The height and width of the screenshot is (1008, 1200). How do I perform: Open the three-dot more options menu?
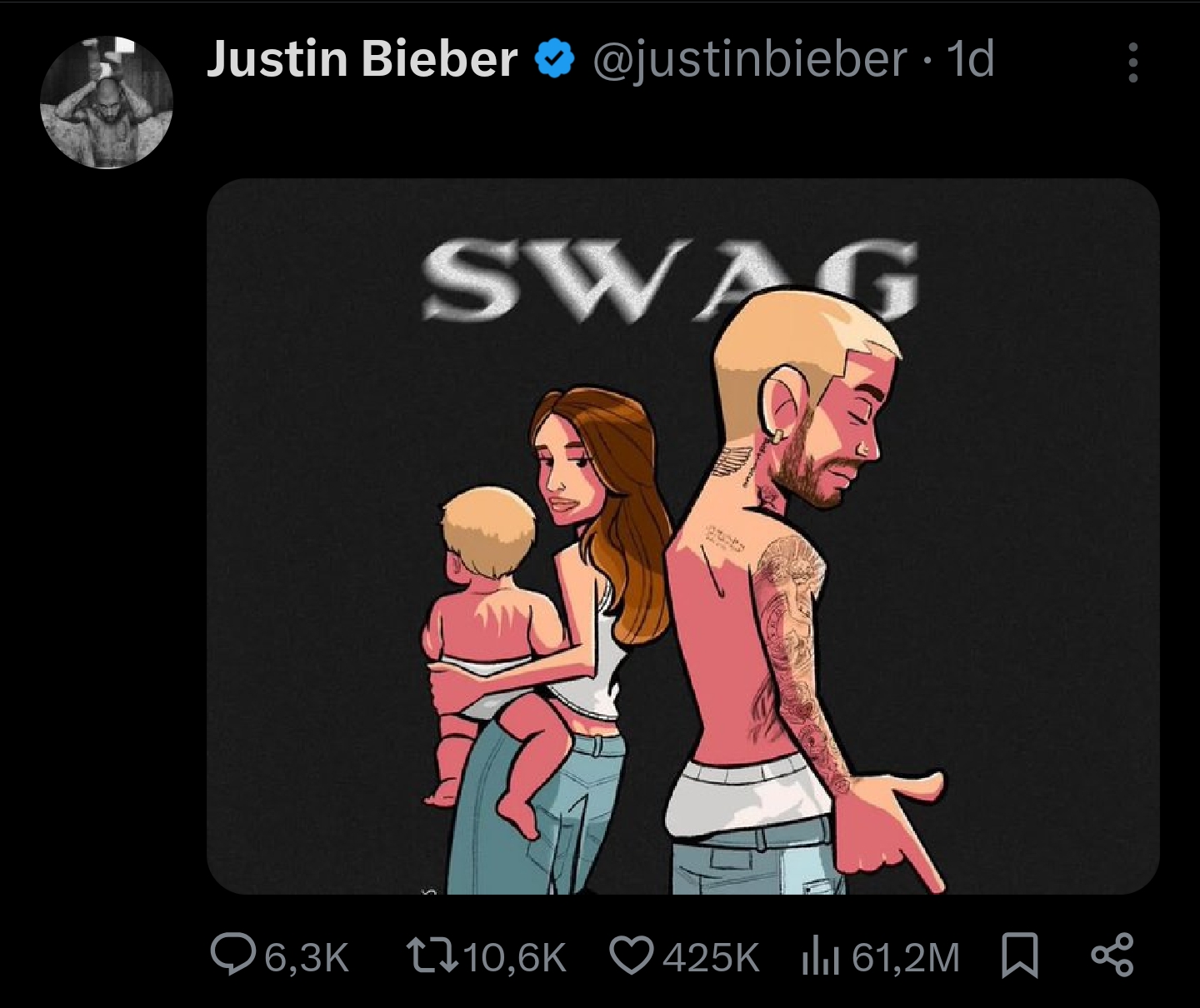point(1132,63)
